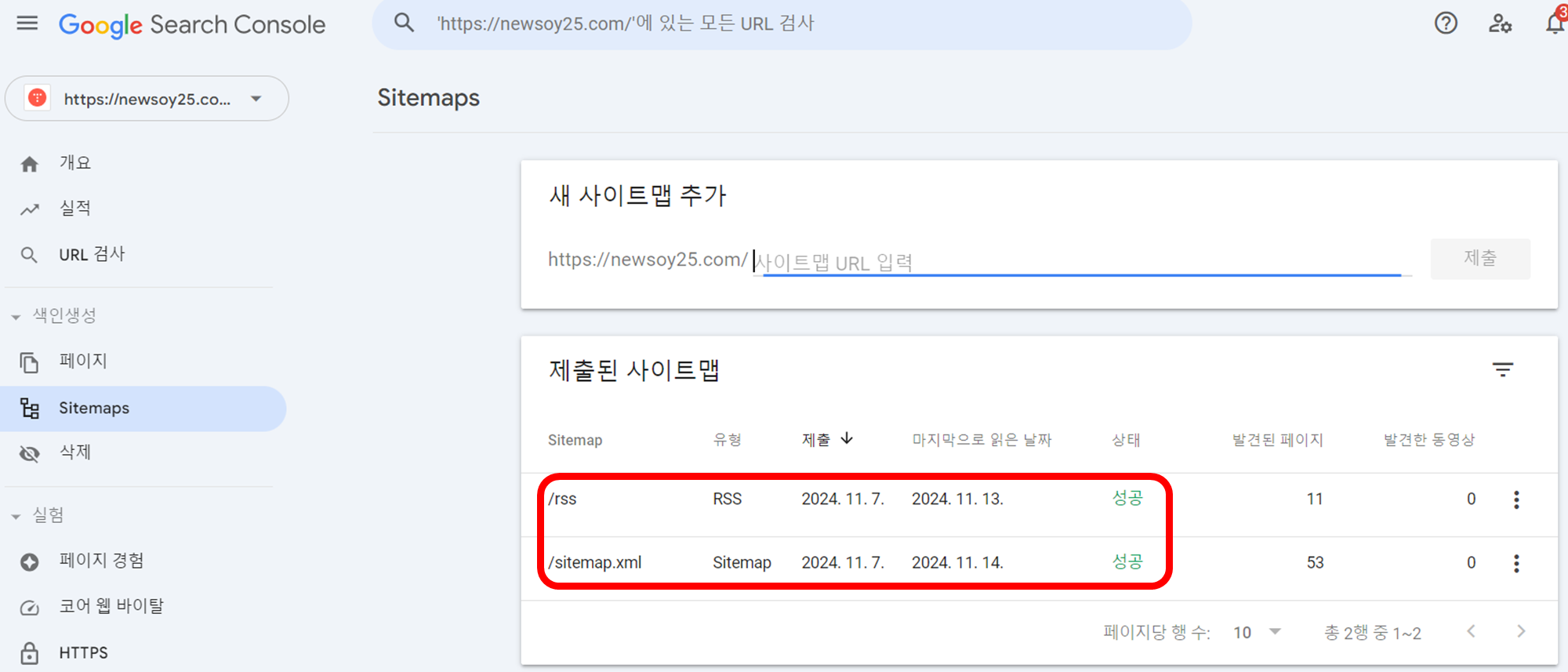Focus the top URL inspection search field
Viewport: 1568px width, 672px height.
click(782, 24)
